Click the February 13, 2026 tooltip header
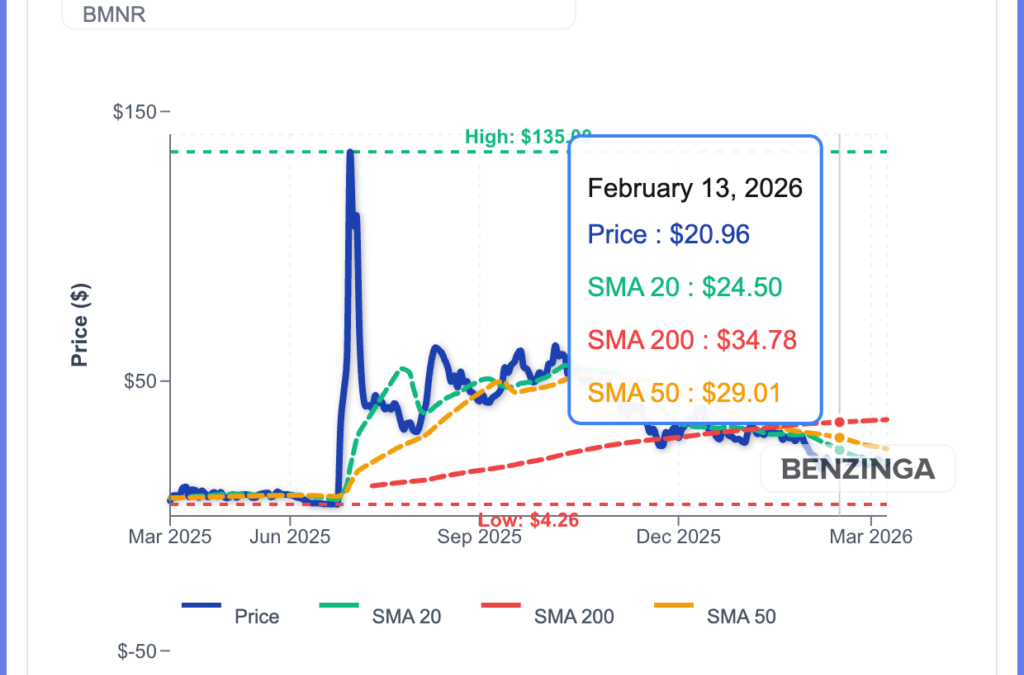This screenshot has height=675, width=1024. coord(695,188)
